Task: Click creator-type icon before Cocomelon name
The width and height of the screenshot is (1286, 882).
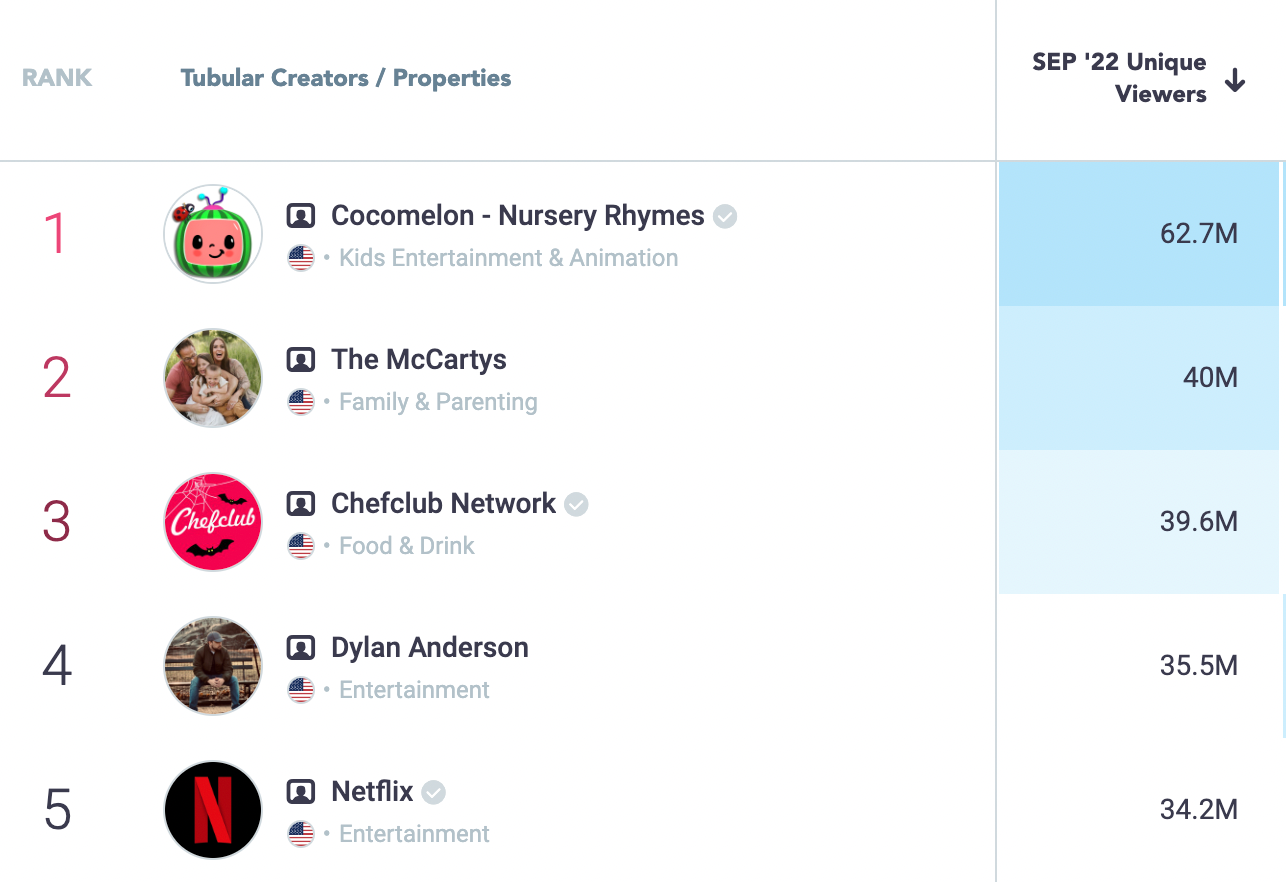Action: [x=301, y=216]
